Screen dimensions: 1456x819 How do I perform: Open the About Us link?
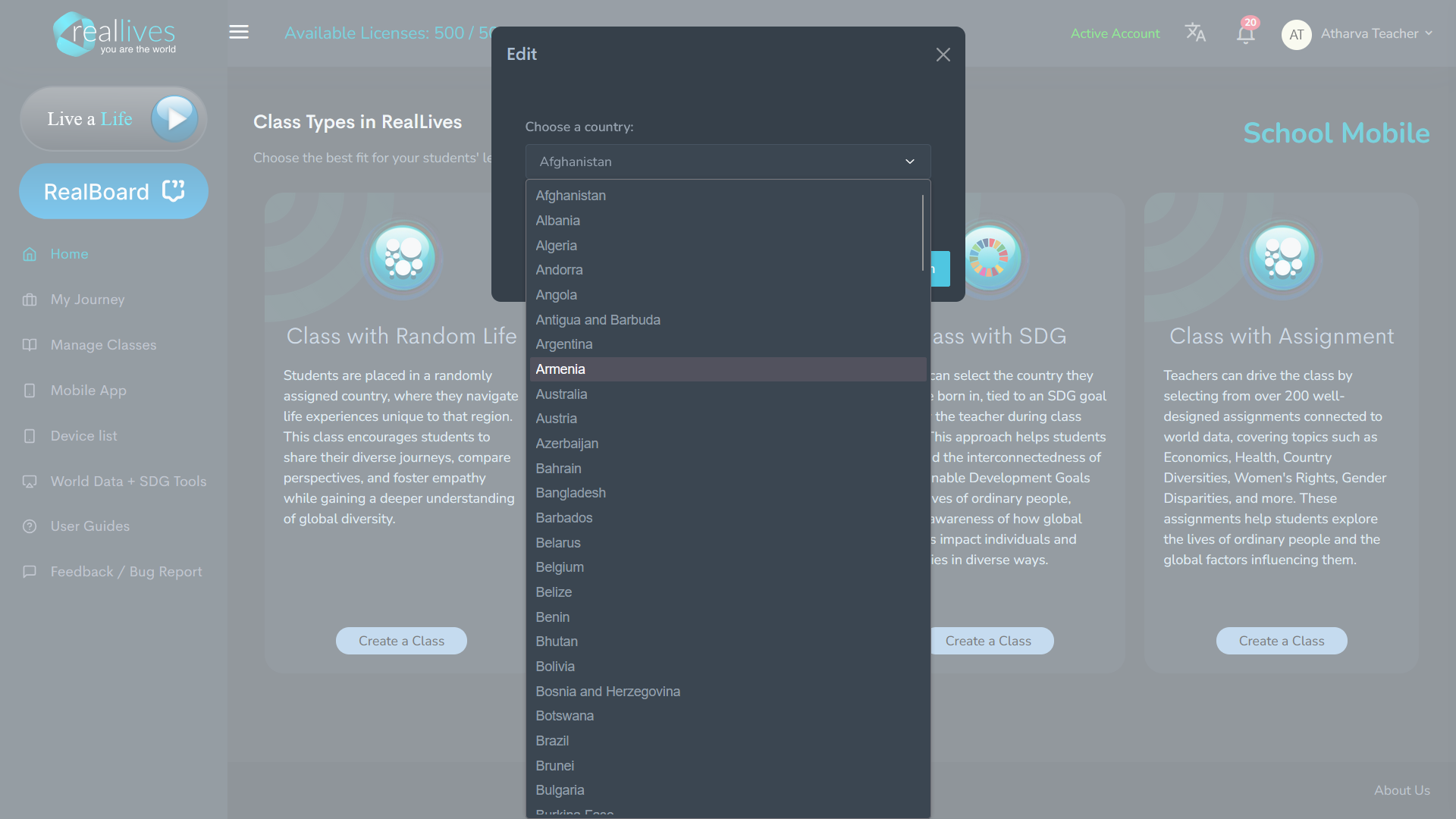point(1402,790)
